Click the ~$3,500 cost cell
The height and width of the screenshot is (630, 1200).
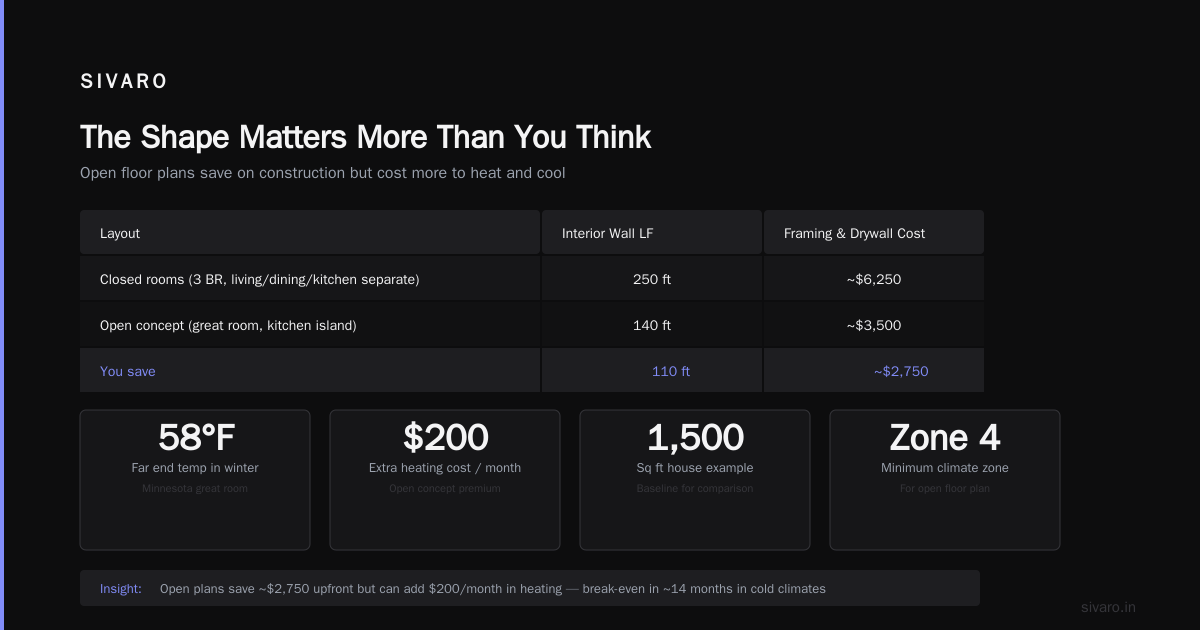coord(874,325)
